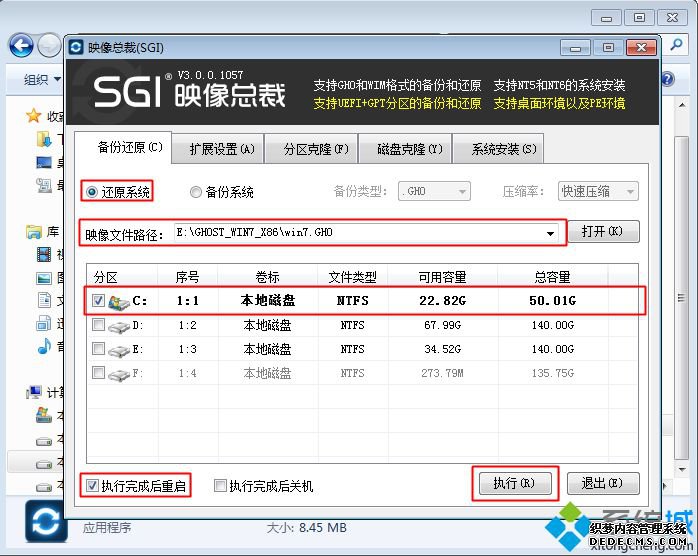Click the Recent places icon in Explorer sidebar
Image resolution: width=698 pixels, height=556 pixels.
pyautogui.click(x=44, y=185)
